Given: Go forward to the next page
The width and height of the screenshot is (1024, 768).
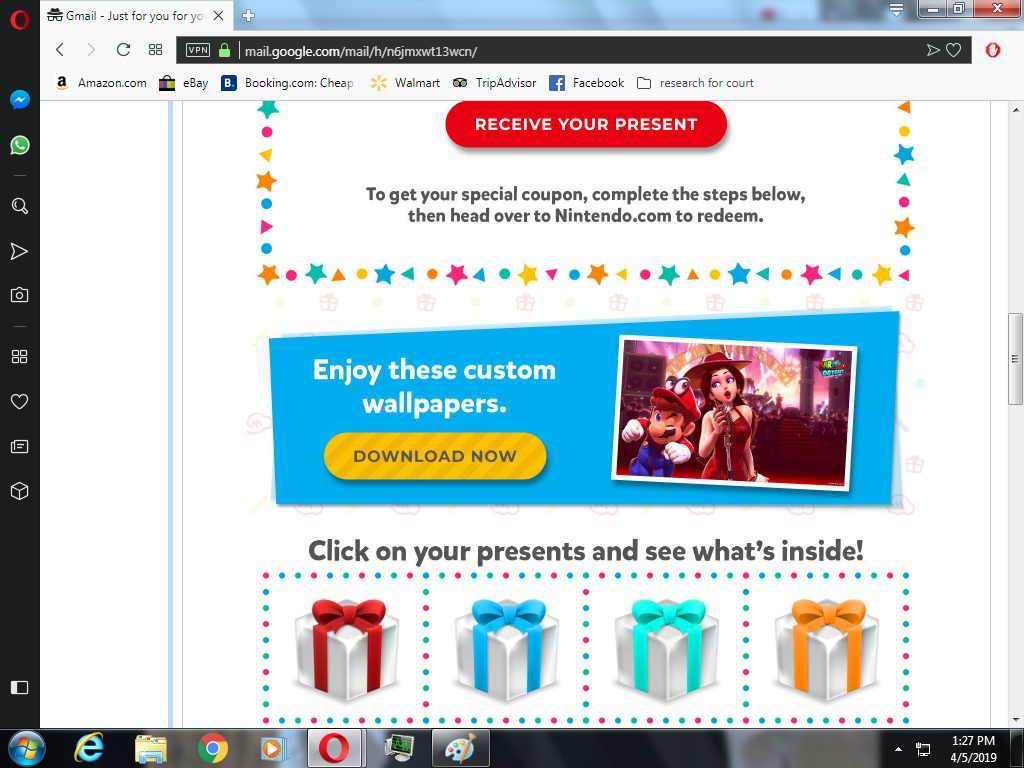Looking at the screenshot, I should point(91,50).
